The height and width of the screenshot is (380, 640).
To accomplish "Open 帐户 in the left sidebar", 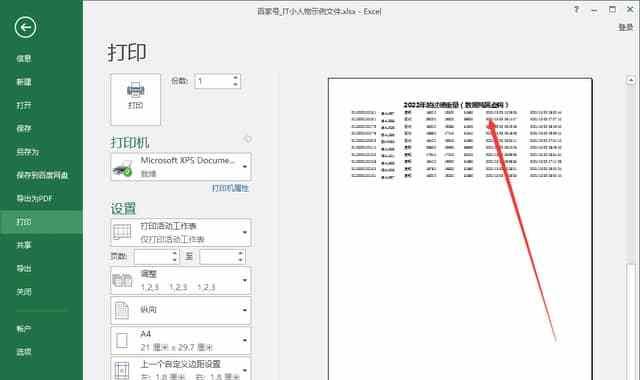I will [x=24, y=329].
